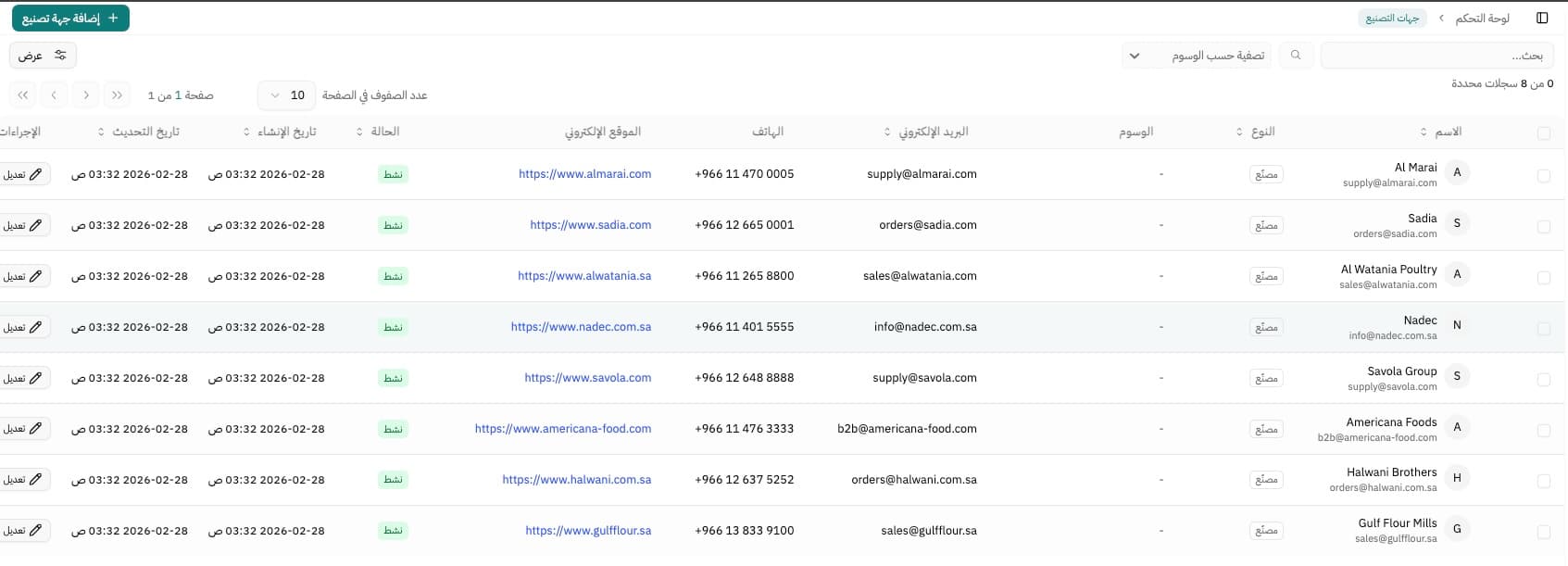1568x566 pixels.
Task: Click the N avatar for Nadec
Action: point(1457,325)
